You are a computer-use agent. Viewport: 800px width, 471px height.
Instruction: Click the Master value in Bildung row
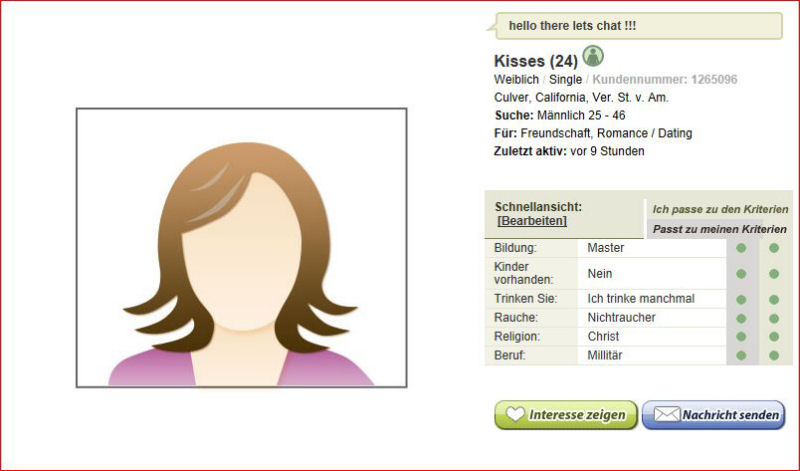click(x=606, y=248)
